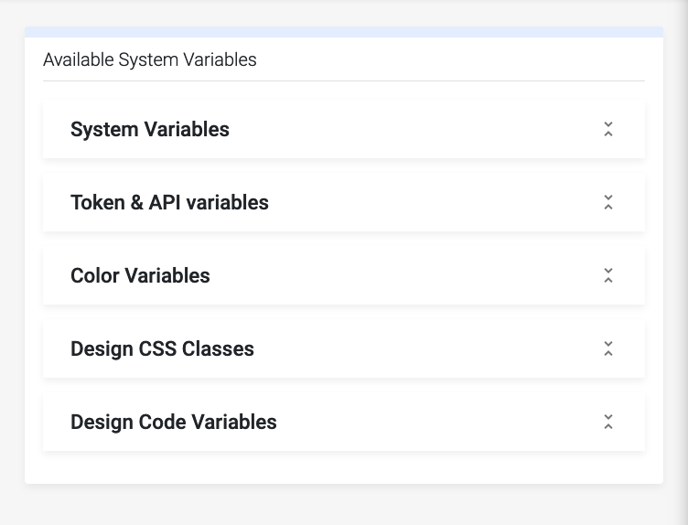This screenshot has width=688, height=525.
Task: Open the Design Code Variables title
Action: [x=173, y=422]
